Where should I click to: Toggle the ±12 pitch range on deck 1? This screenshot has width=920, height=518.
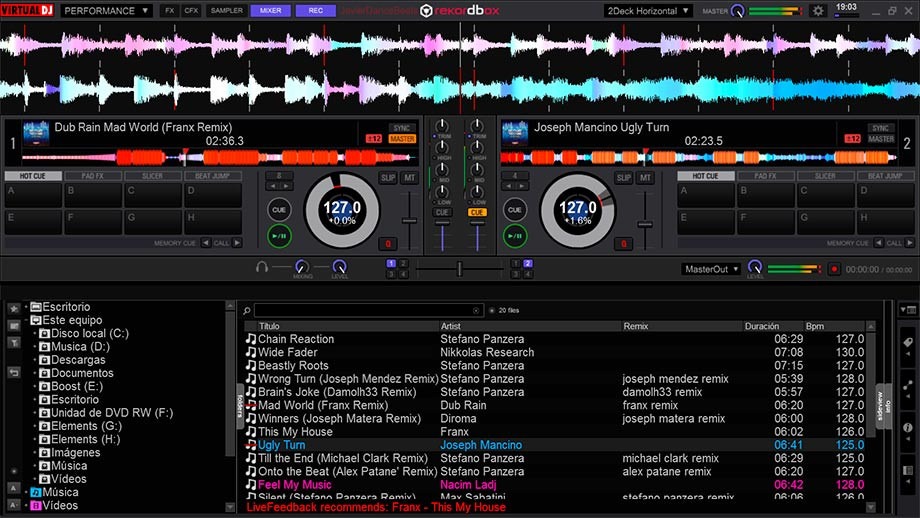(374, 139)
